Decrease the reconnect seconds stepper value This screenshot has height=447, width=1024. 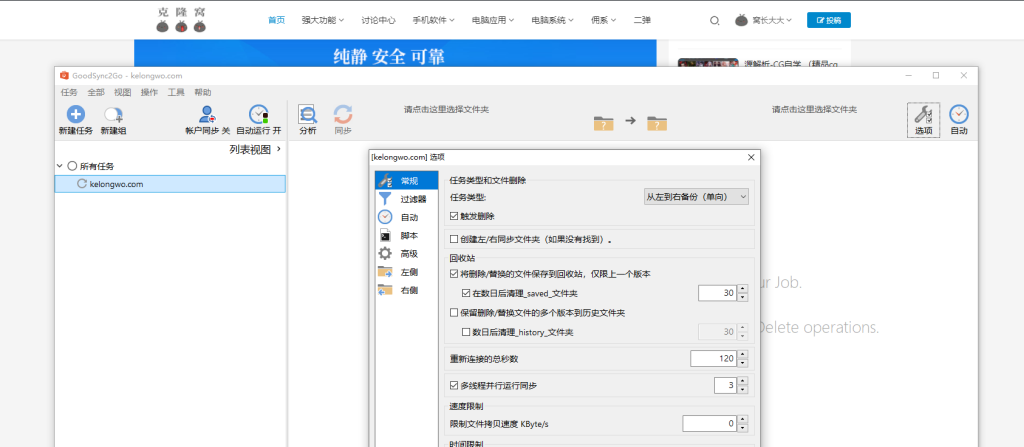[x=743, y=363]
